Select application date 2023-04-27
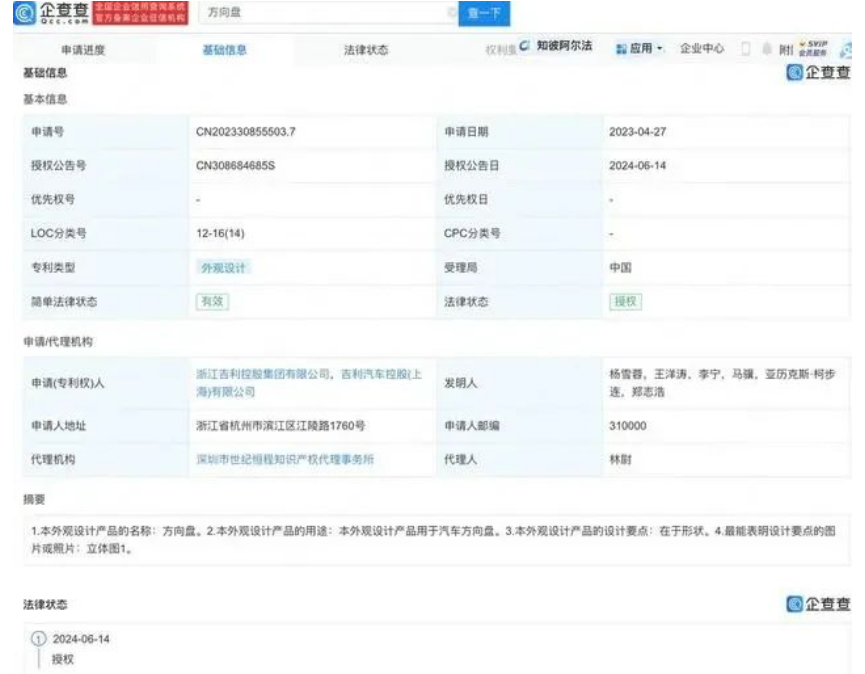865x674 pixels. click(638, 132)
